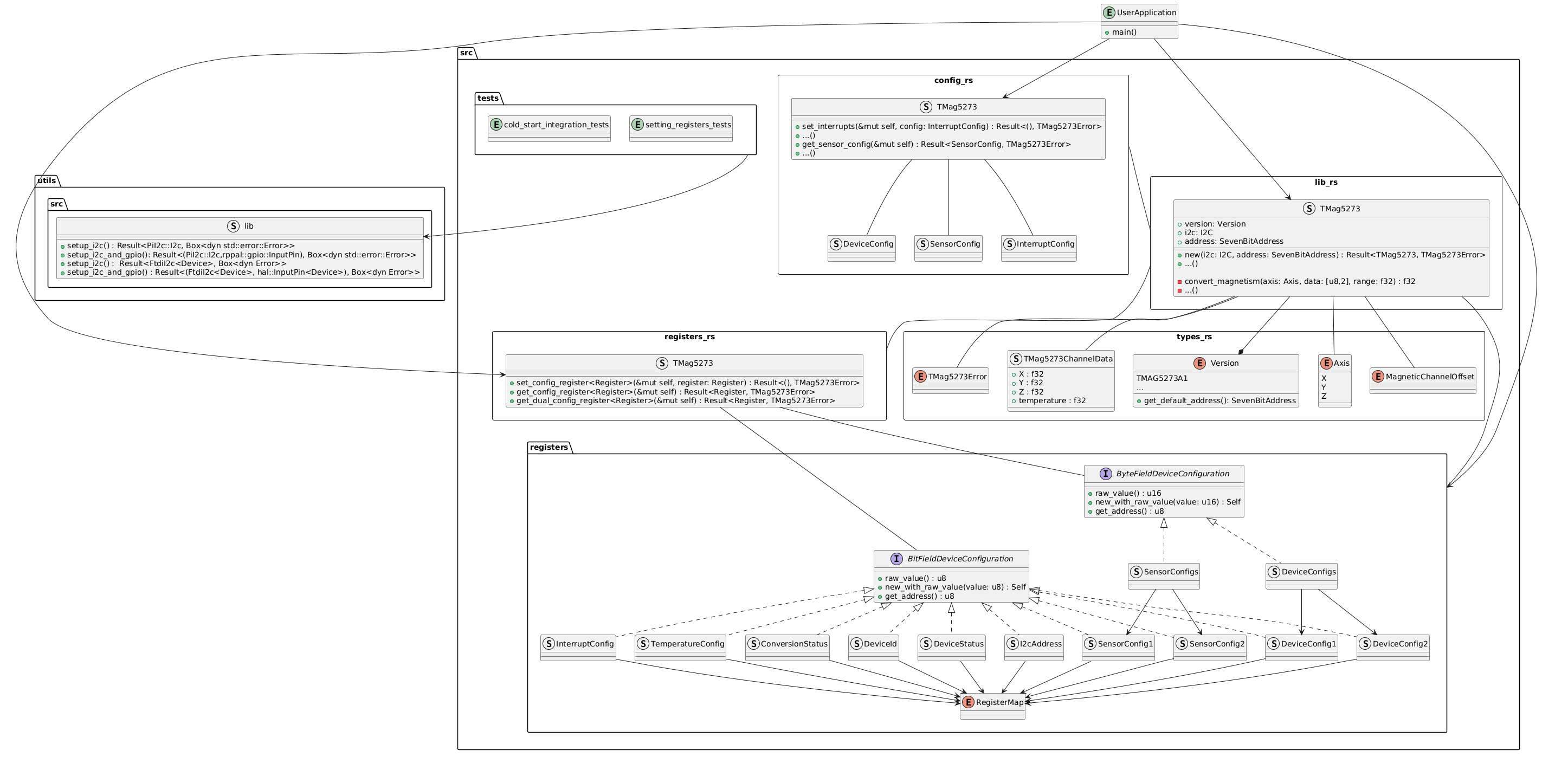
Task: Click the S icon of I2cAddress
Action: click(1012, 643)
